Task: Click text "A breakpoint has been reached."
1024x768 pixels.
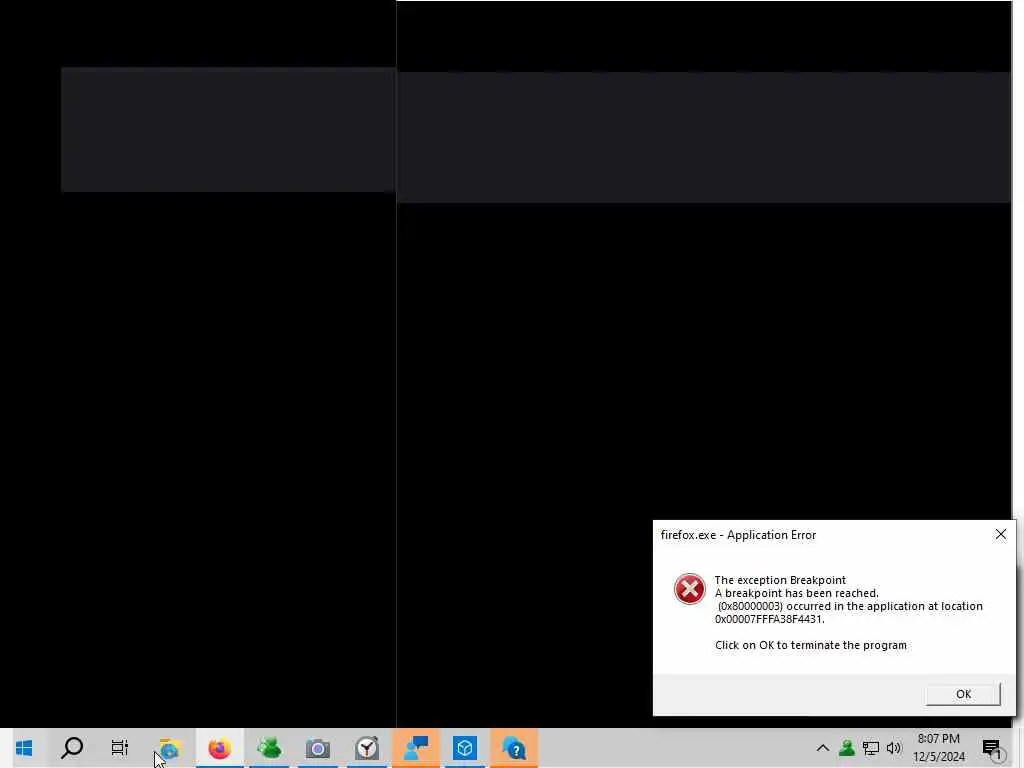Action: pos(797,593)
